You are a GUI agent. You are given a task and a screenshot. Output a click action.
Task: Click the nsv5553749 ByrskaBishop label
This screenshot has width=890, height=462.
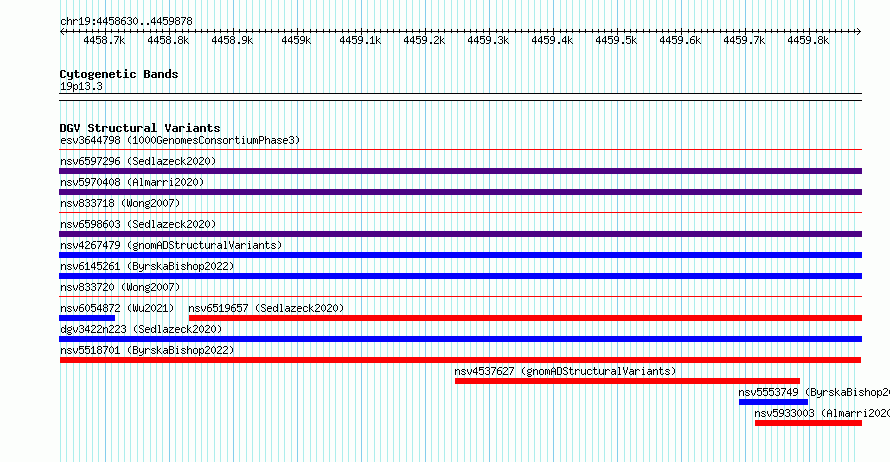pyautogui.click(x=814, y=392)
